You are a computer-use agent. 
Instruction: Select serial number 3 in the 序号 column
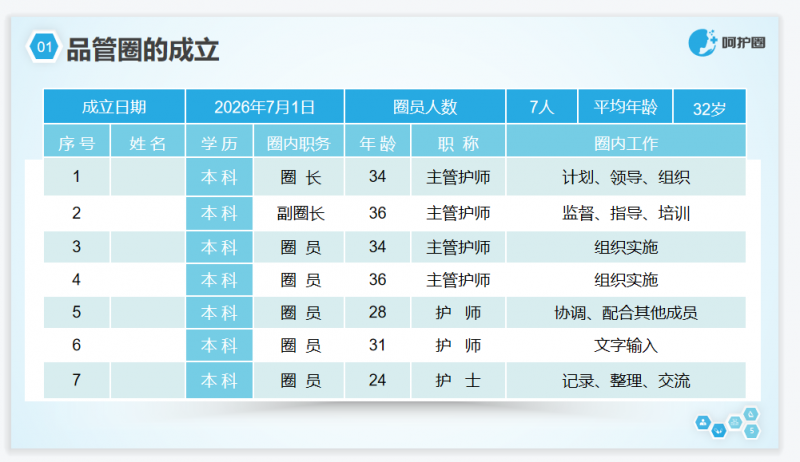click(x=77, y=247)
